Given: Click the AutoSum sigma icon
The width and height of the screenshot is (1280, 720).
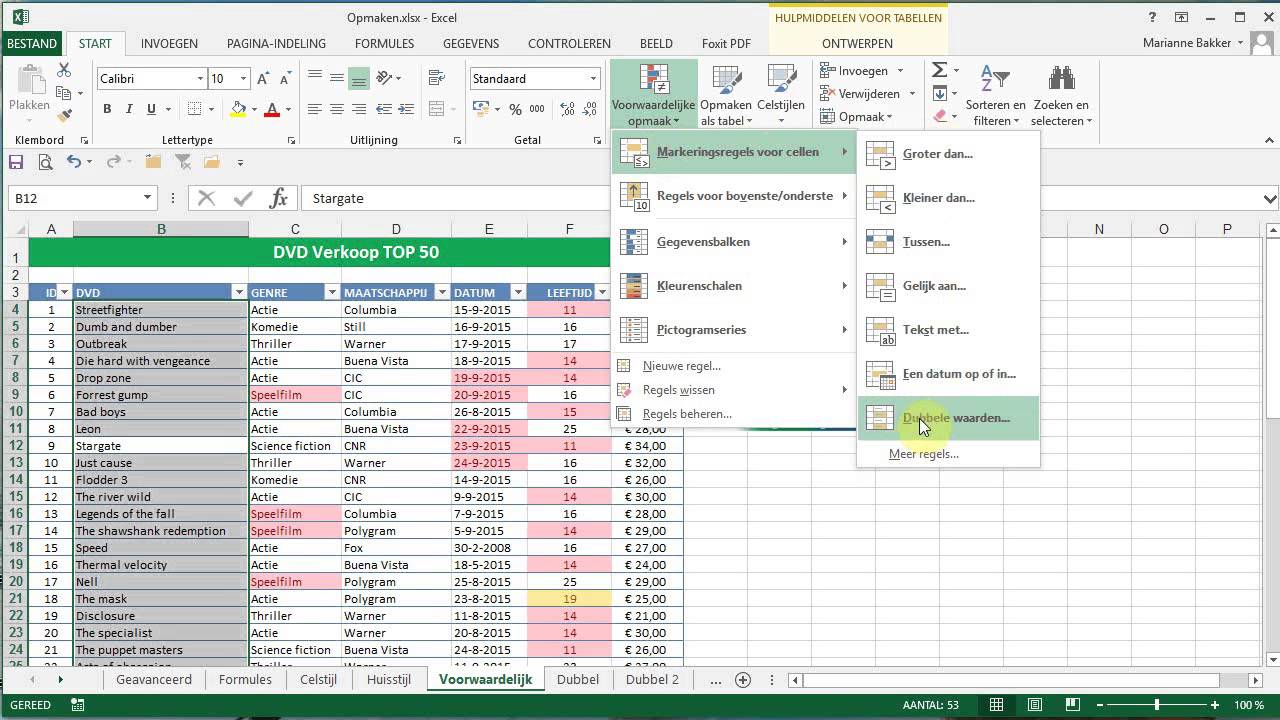Looking at the screenshot, I should coord(939,70).
